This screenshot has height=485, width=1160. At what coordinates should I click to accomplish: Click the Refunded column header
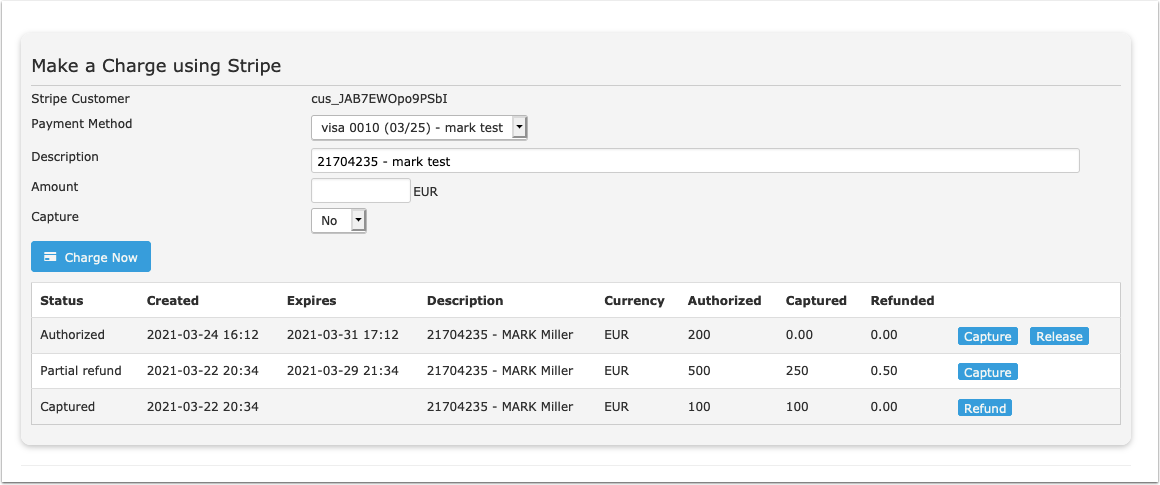pos(903,301)
